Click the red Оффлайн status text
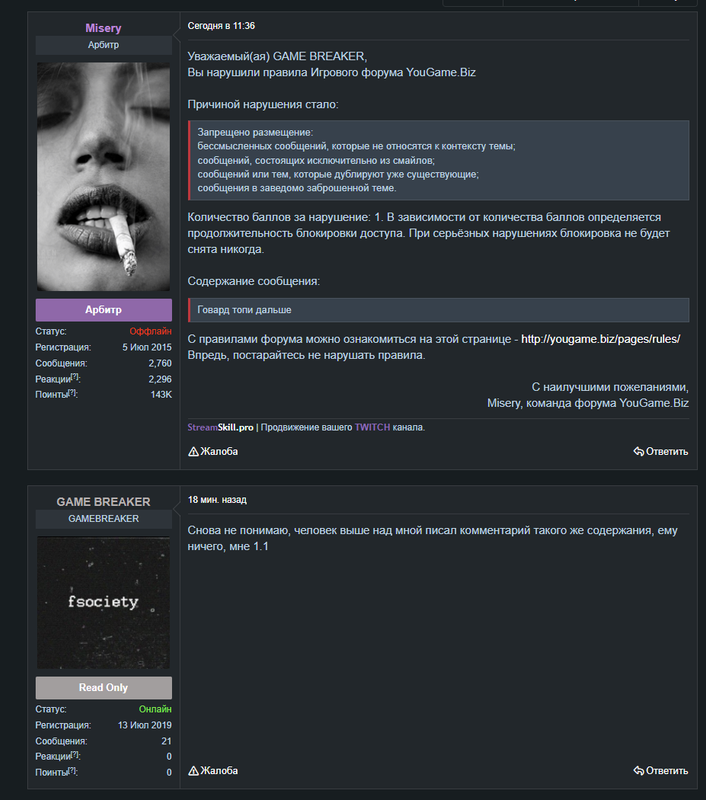Screen dimensions: 706x800 click(x=150, y=331)
